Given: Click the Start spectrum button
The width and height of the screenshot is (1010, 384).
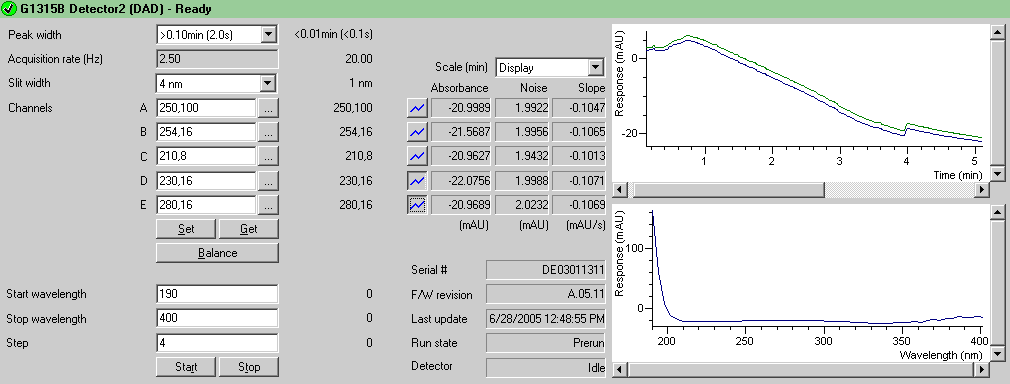Looking at the screenshot, I should click(186, 367).
